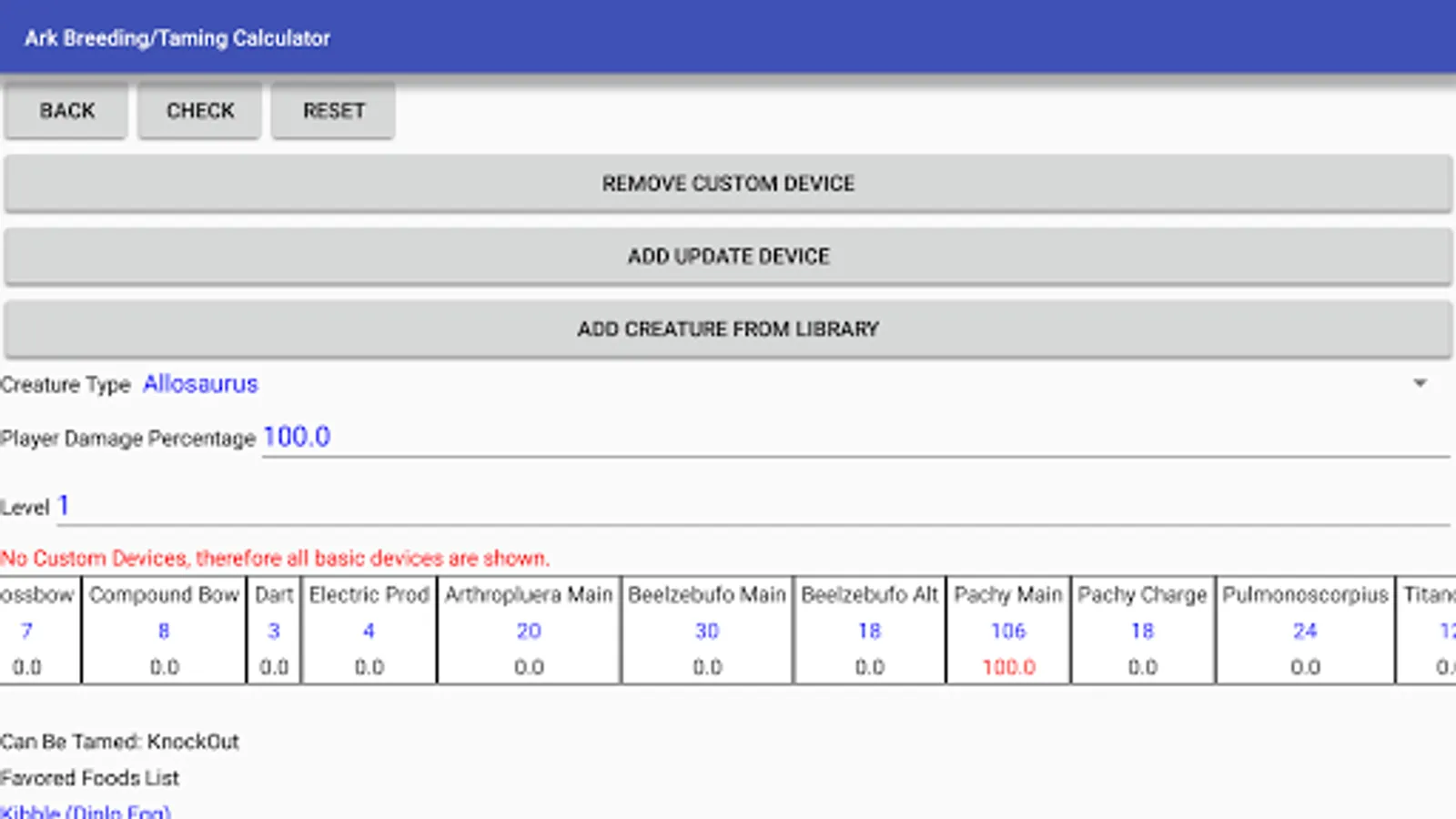Image resolution: width=1456 pixels, height=819 pixels.
Task: Click value 4 under Electric Prod
Action: [x=369, y=631]
